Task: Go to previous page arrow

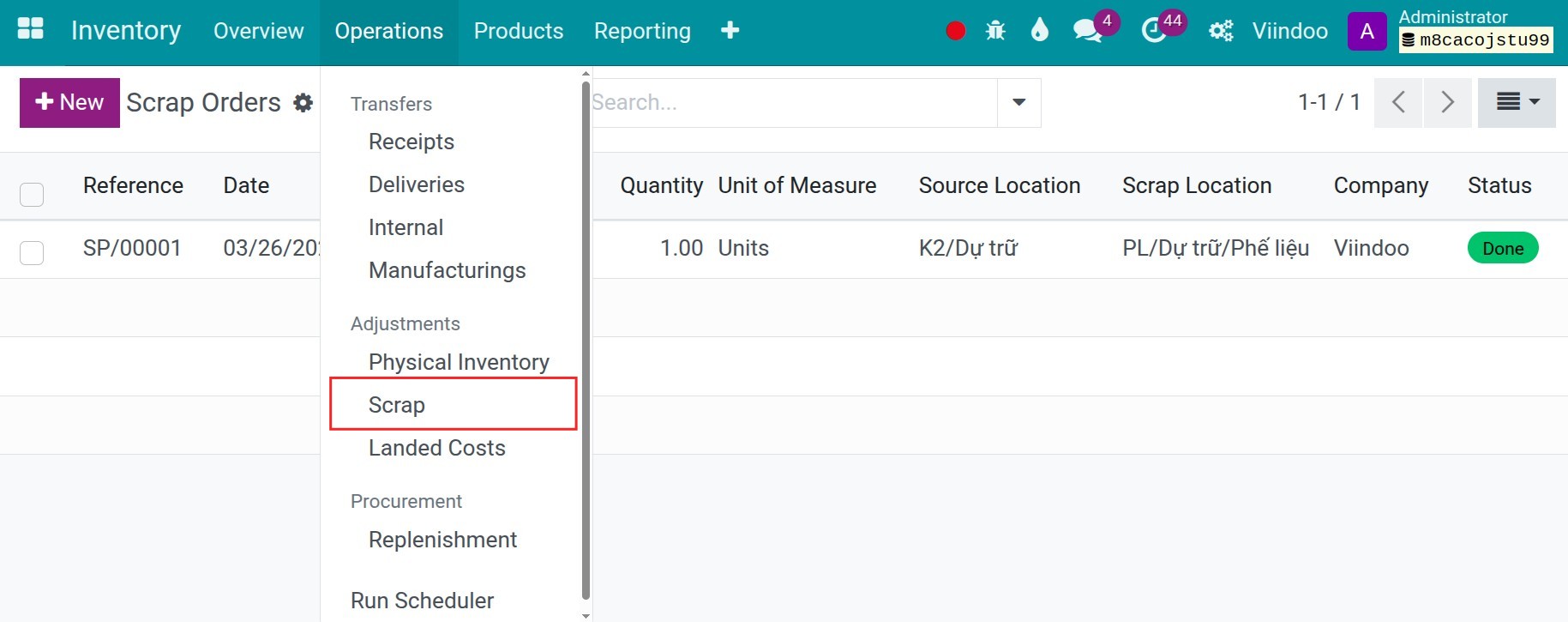Action: tap(1397, 102)
